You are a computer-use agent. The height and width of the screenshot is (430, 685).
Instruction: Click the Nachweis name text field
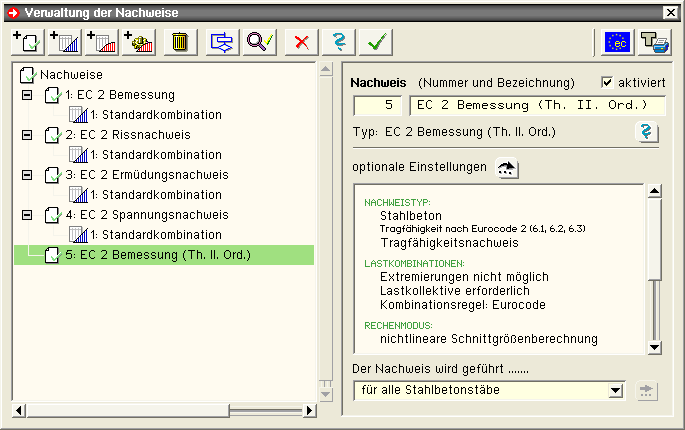click(x=537, y=104)
